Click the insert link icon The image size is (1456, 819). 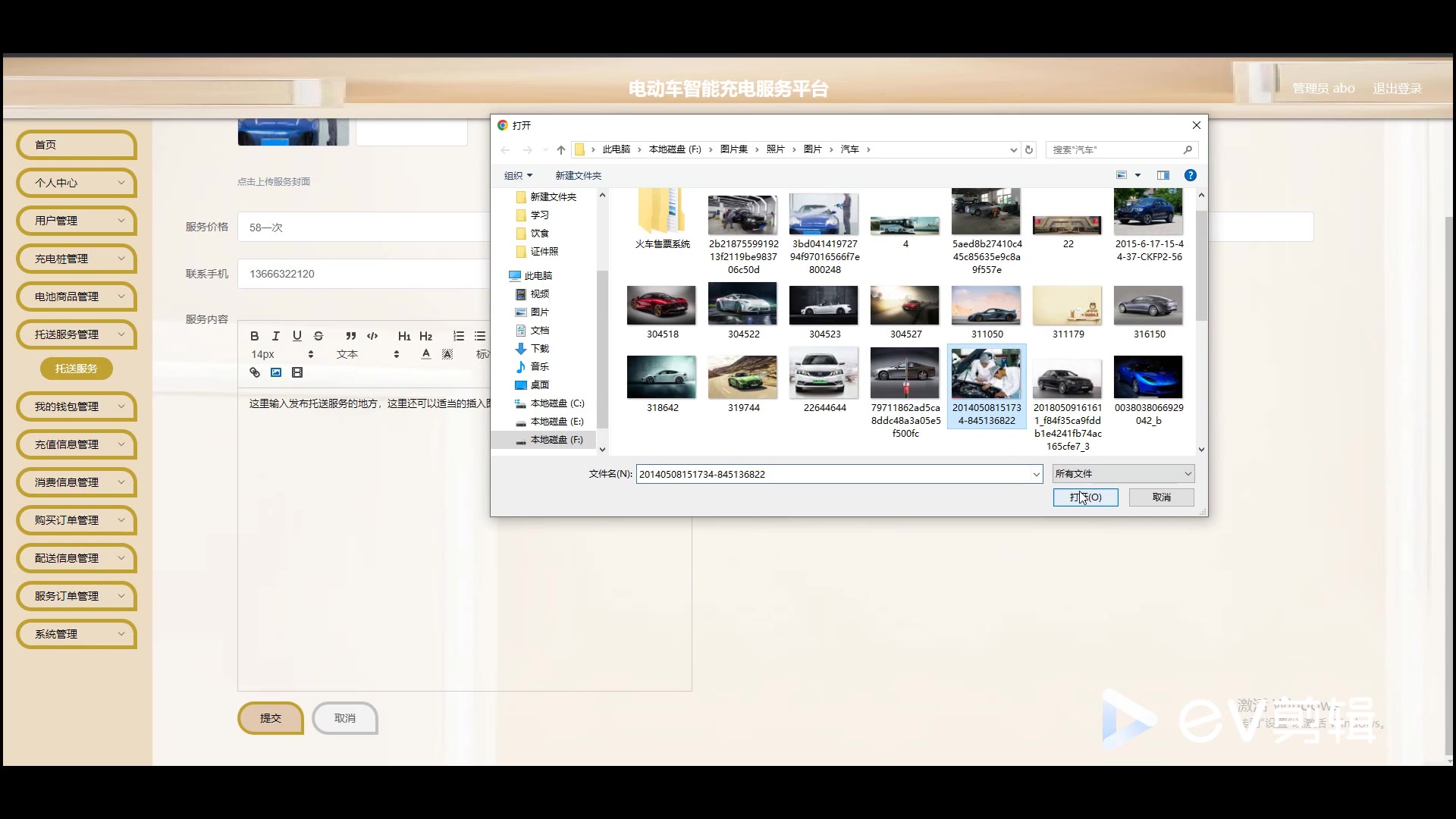click(255, 372)
